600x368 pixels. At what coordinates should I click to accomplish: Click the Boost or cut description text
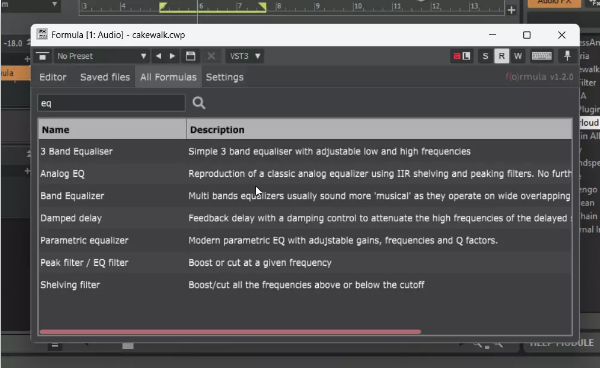(260, 263)
